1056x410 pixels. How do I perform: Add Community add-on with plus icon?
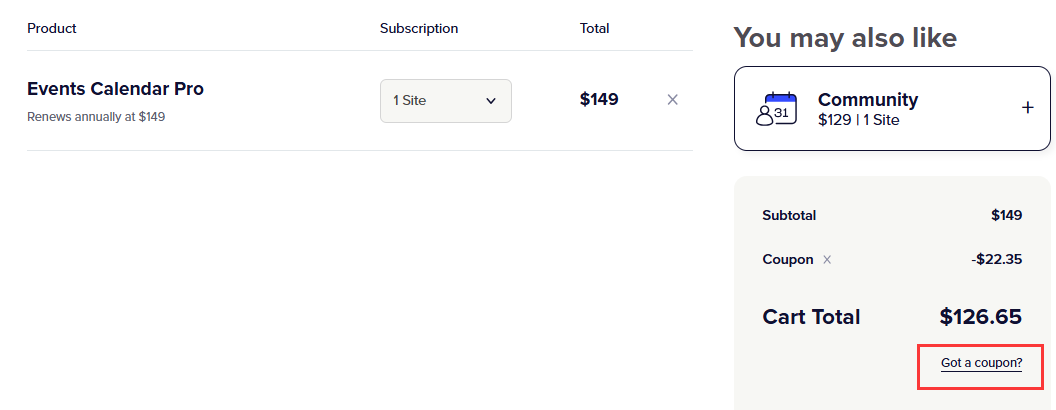pyautogui.click(x=1027, y=108)
